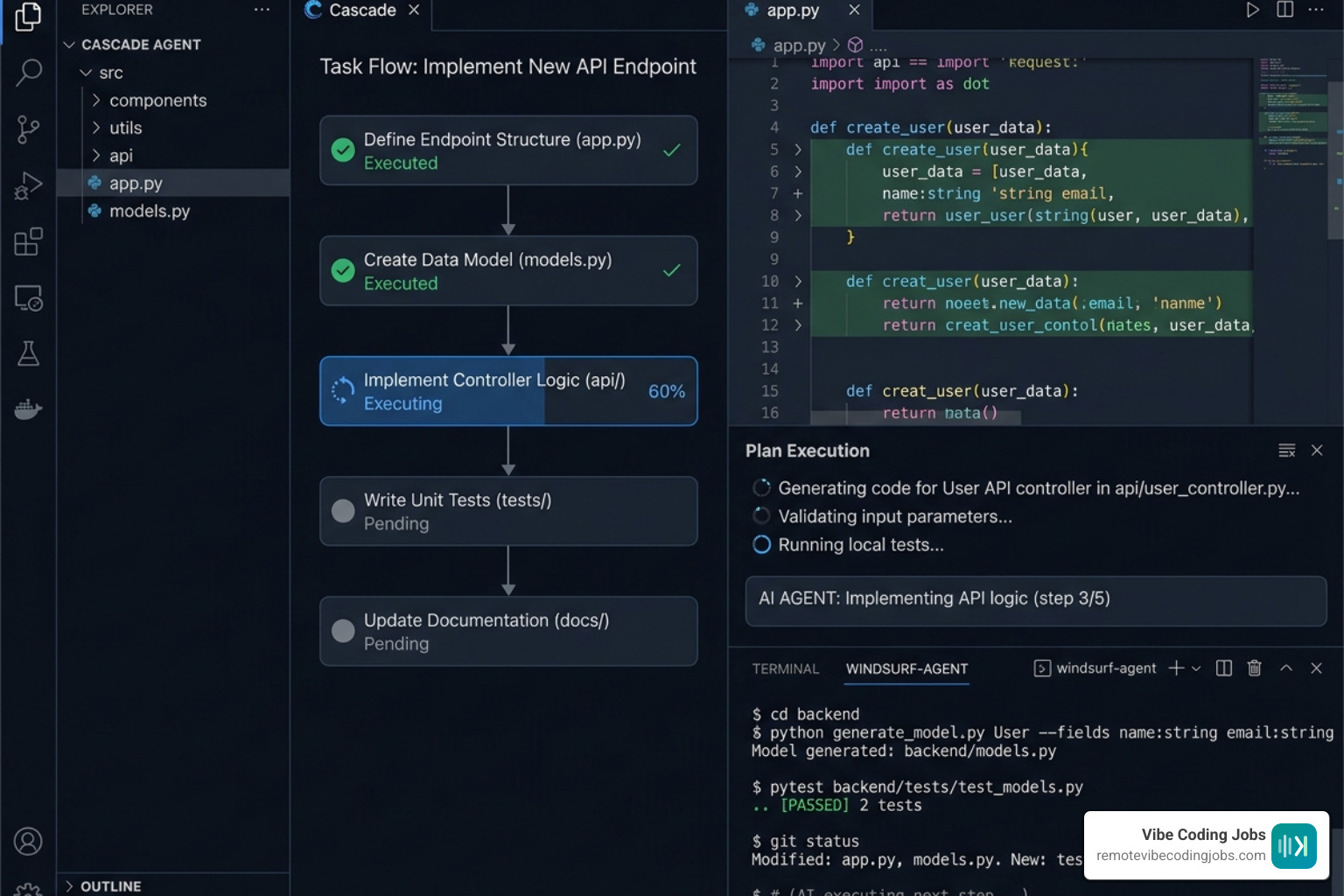Viewport: 1344px width, 896px height.
Task: Select the Define Endpoint Structure step card
Action: point(508,150)
